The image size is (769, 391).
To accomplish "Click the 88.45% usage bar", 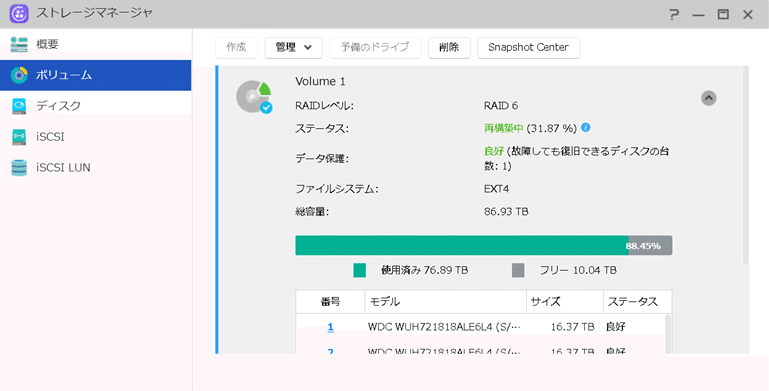I will (x=484, y=245).
